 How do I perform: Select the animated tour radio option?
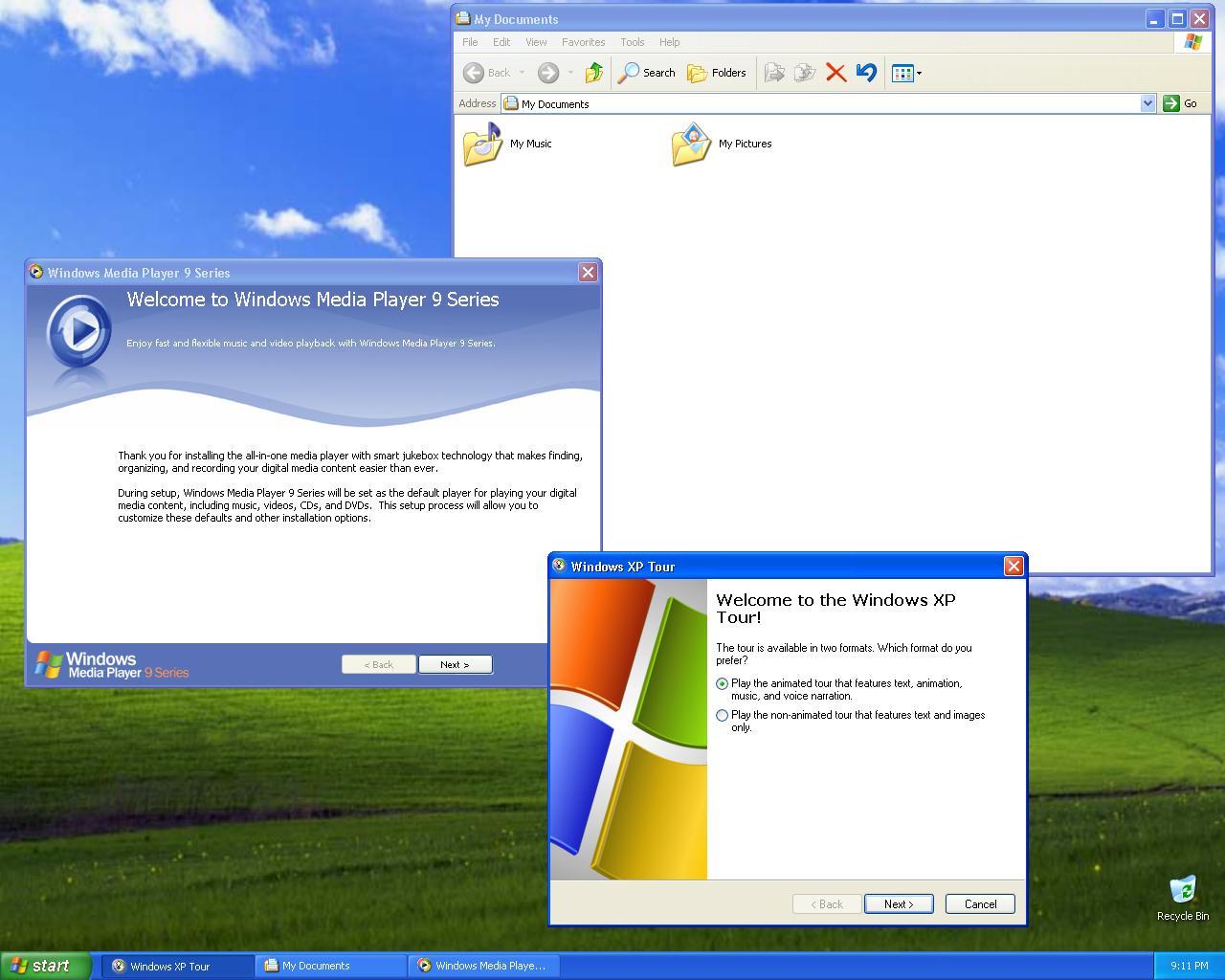pyautogui.click(x=722, y=683)
